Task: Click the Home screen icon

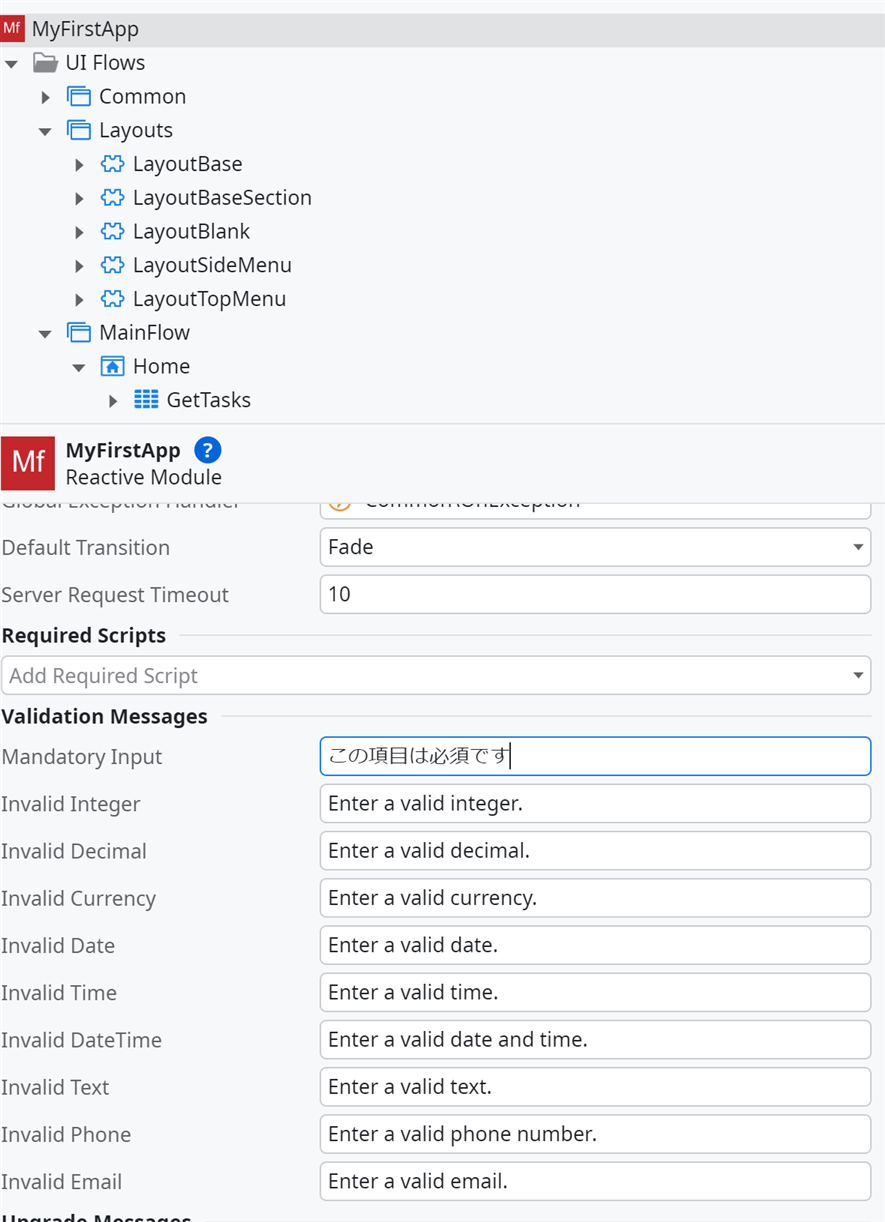Action: click(113, 366)
